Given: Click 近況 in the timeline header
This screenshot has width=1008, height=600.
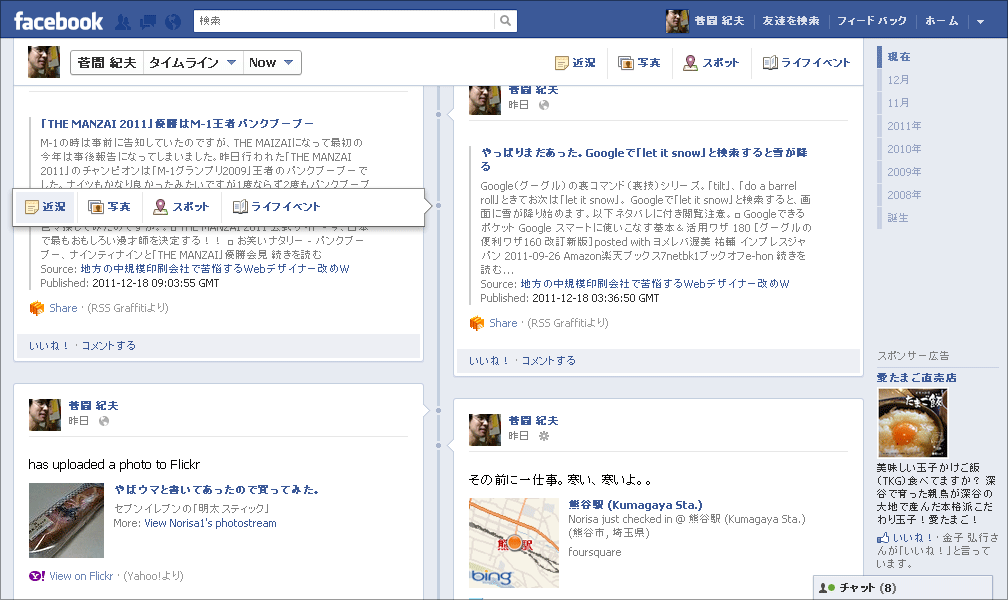Looking at the screenshot, I should pyautogui.click(x=575, y=62).
